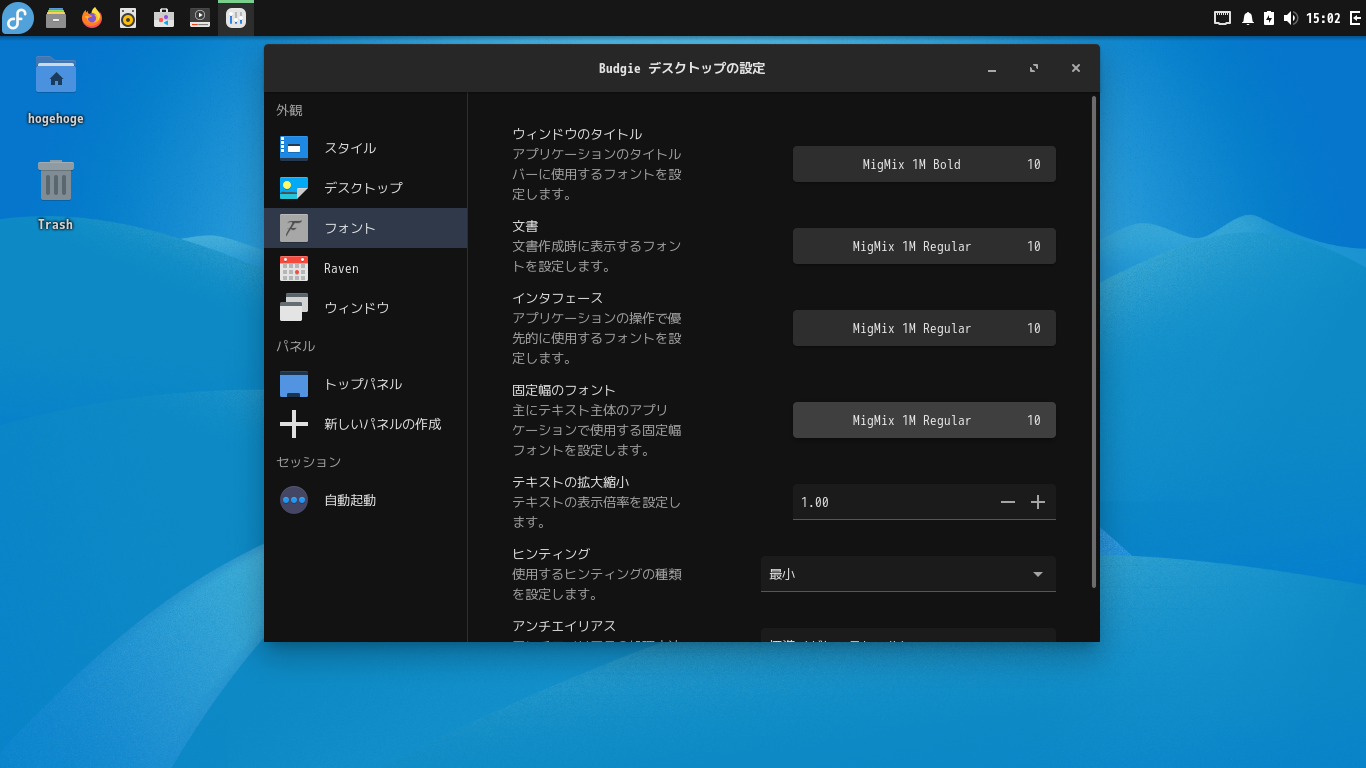Increase text scaling with plus button
1366x768 pixels.
coord(1038,502)
